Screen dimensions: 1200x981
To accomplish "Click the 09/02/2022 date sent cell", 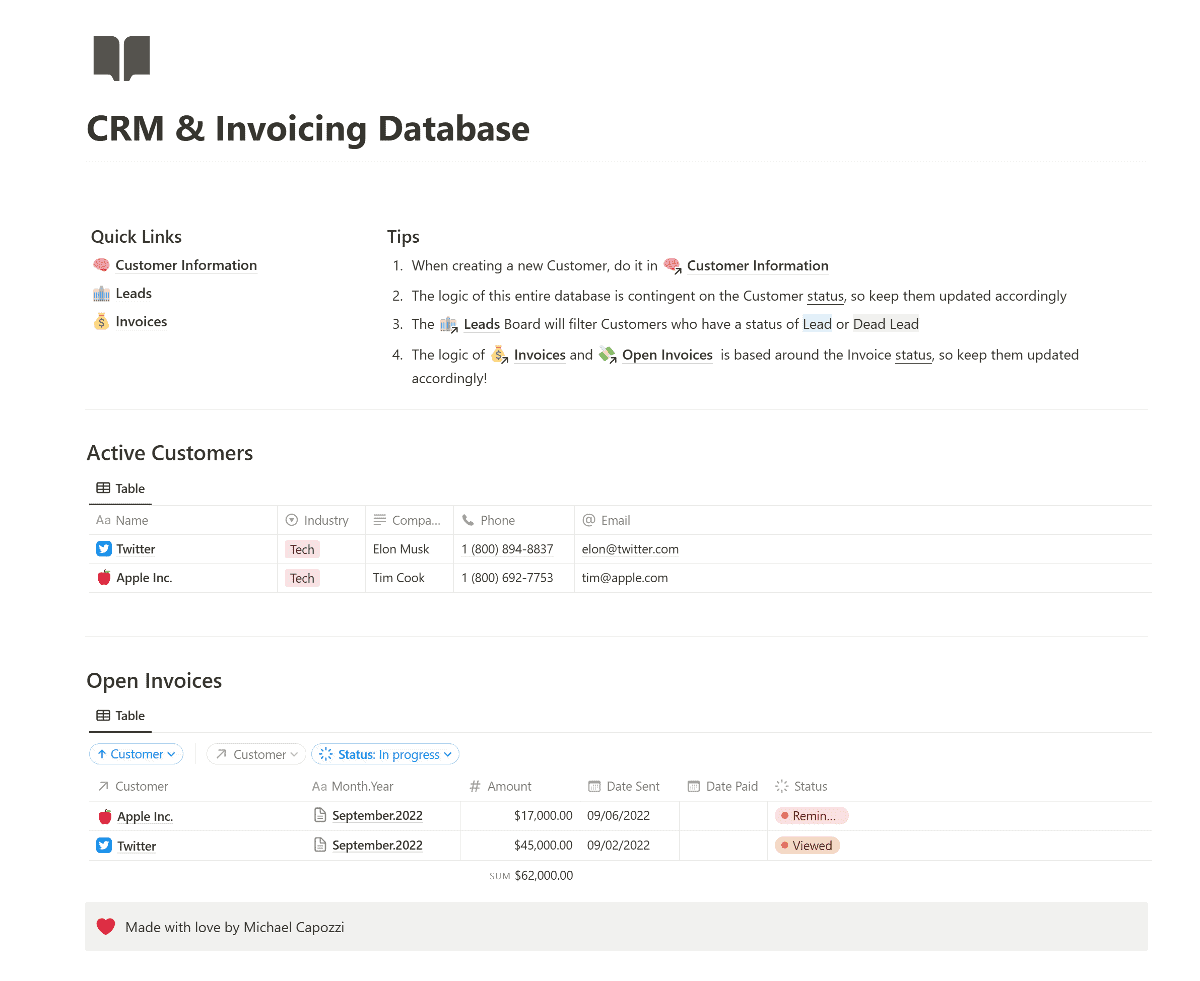I will (618, 845).
